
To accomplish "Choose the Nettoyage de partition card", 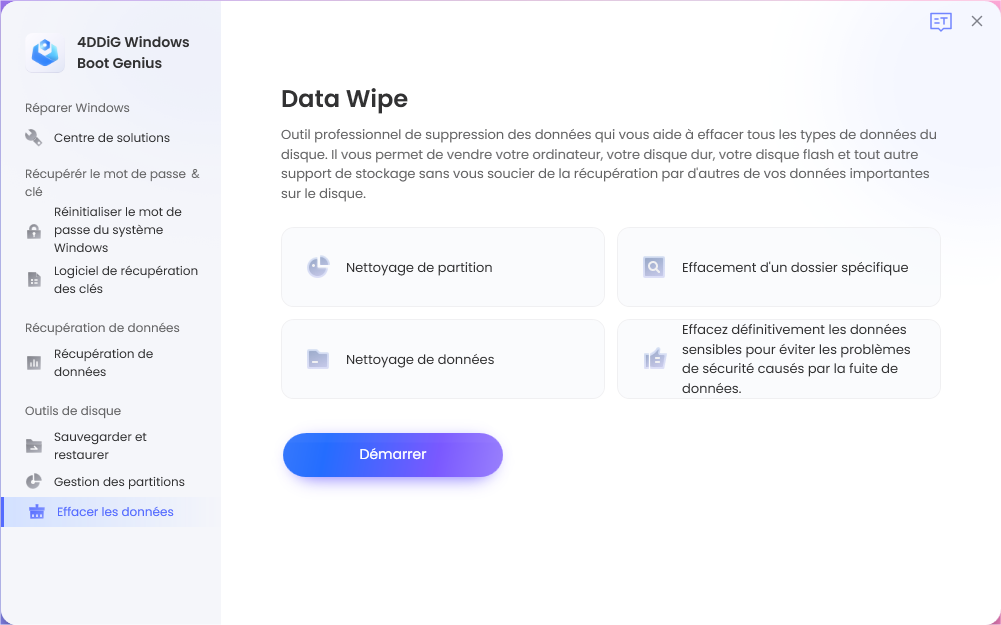I will 442,267.
